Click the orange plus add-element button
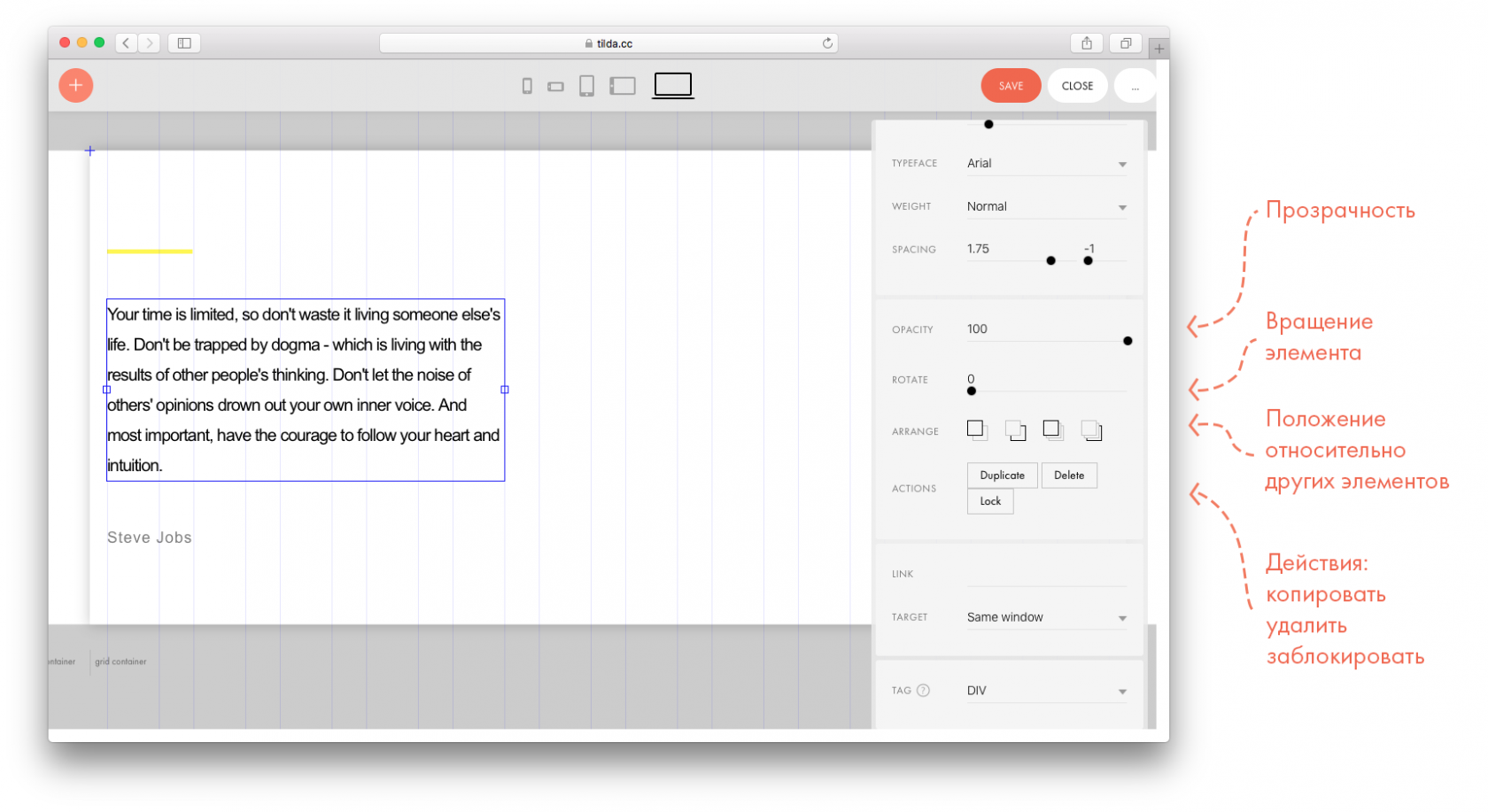This screenshot has width=1488, height=812. (76, 85)
